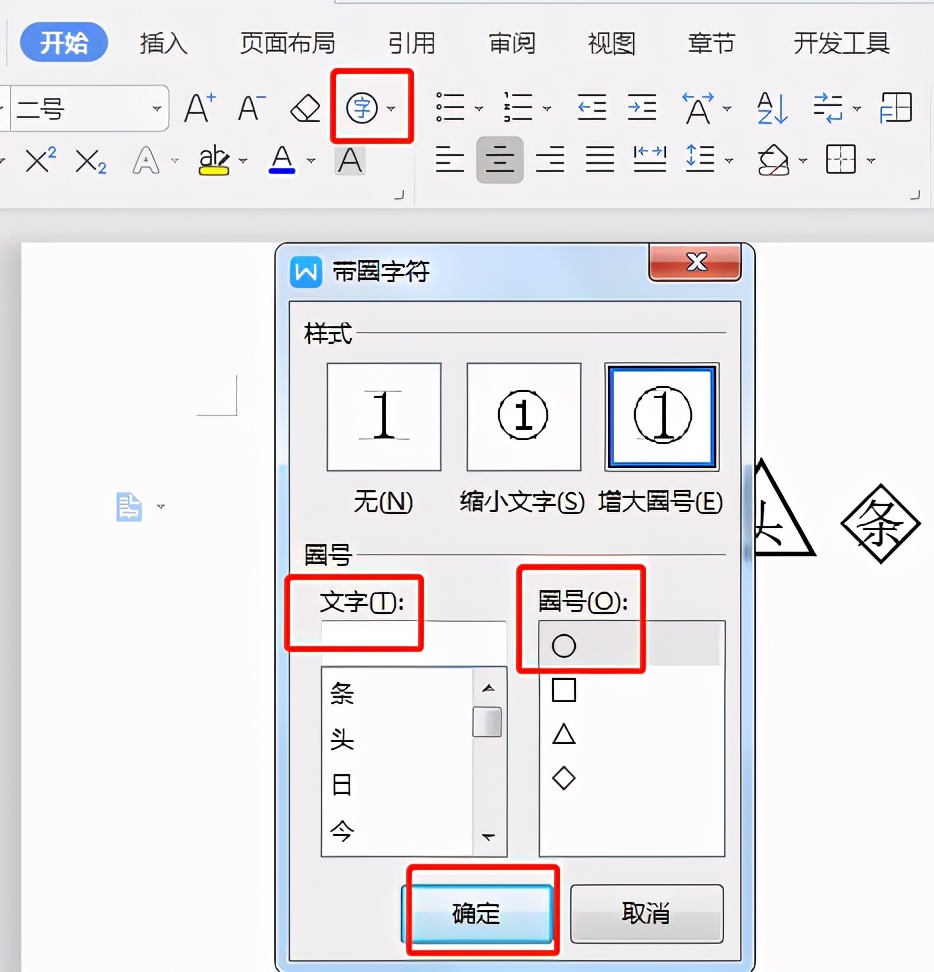This screenshot has width=934, height=972.
Task: Click the clear formatting eraser icon
Action: pyautogui.click(x=305, y=108)
